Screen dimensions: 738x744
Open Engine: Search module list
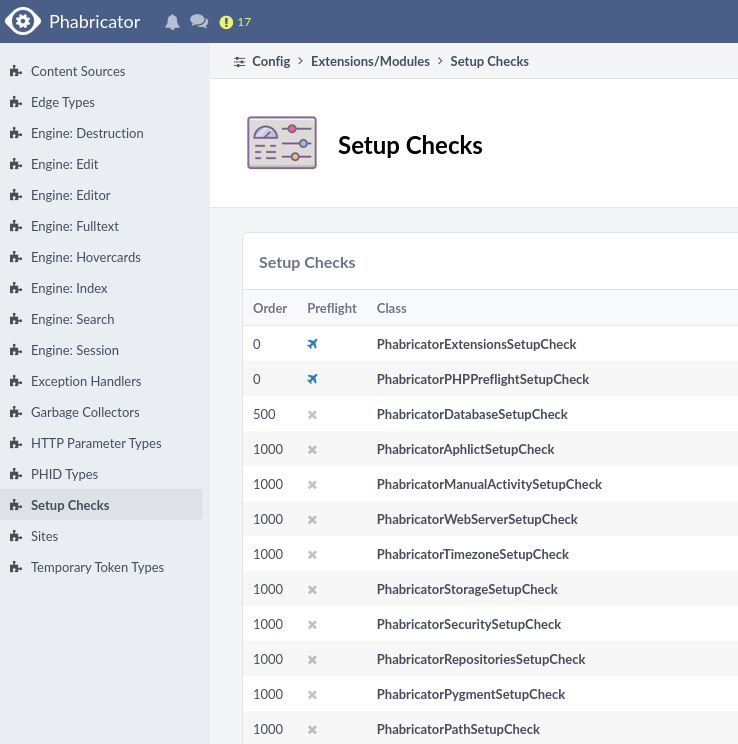(x=72, y=320)
